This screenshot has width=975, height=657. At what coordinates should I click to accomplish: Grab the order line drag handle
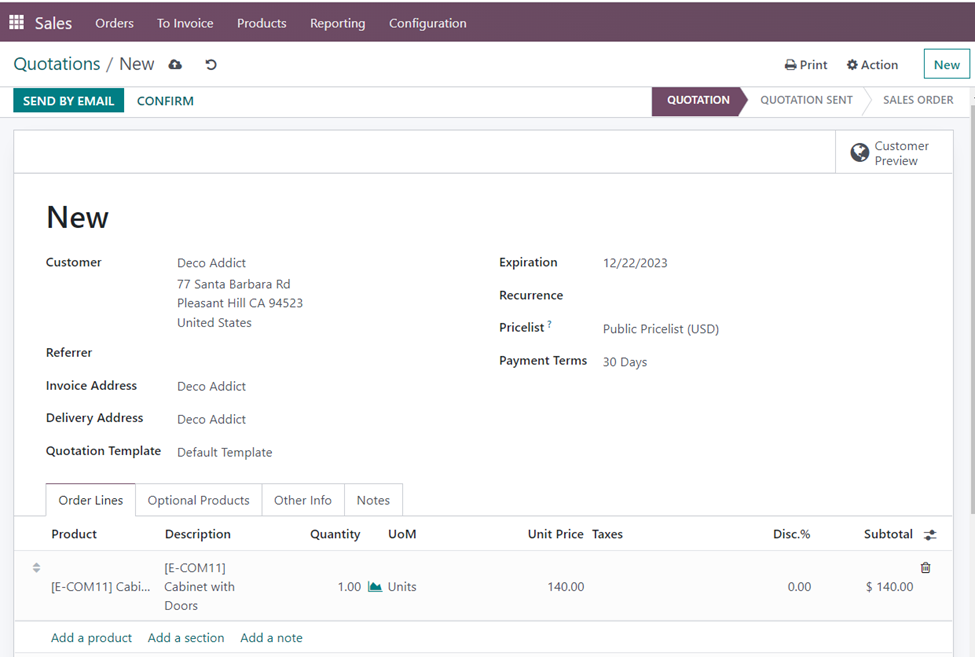(x=36, y=568)
